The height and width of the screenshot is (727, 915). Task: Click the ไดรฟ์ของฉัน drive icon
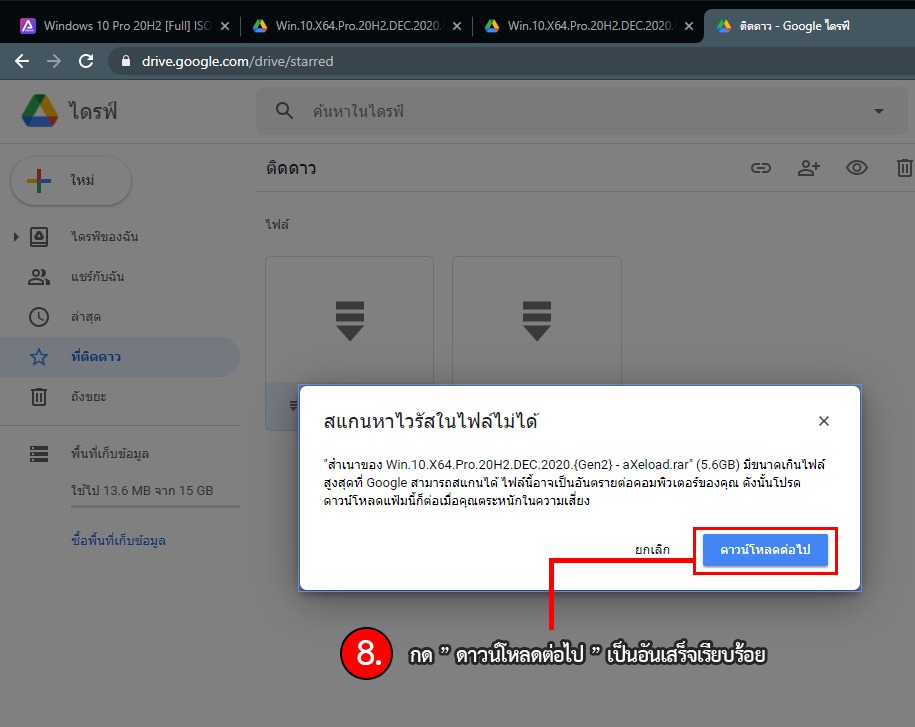pos(39,237)
